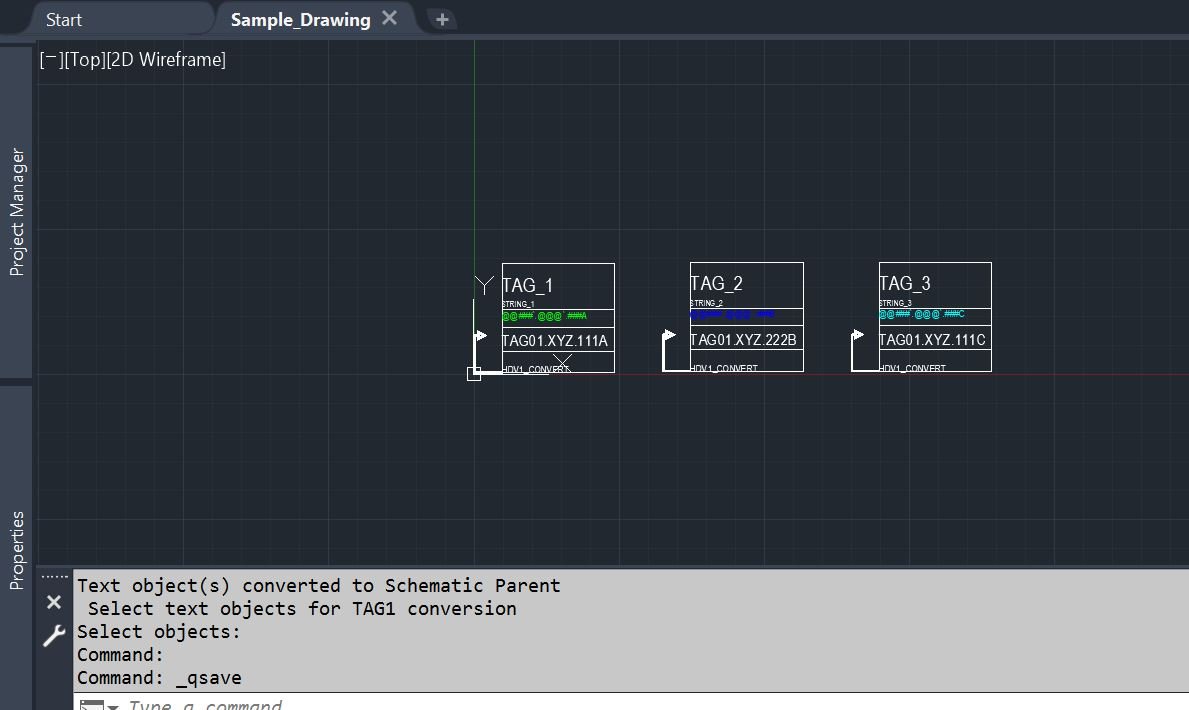Open a new drawing with plus button

pyautogui.click(x=442, y=19)
